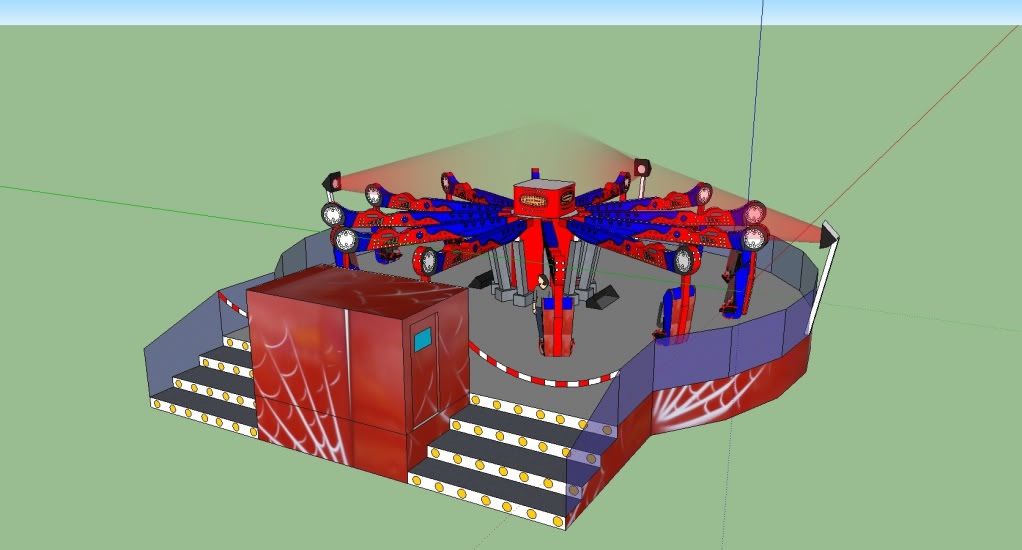This screenshot has height=550, width=1022.
Task: Select the bottom step of the left staircase
Action: pyautogui.click(x=203, y=415)
